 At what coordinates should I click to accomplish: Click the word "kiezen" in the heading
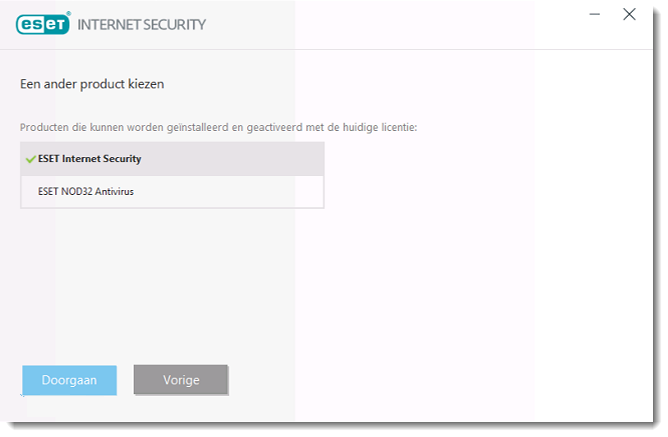[x=146, y=84]
